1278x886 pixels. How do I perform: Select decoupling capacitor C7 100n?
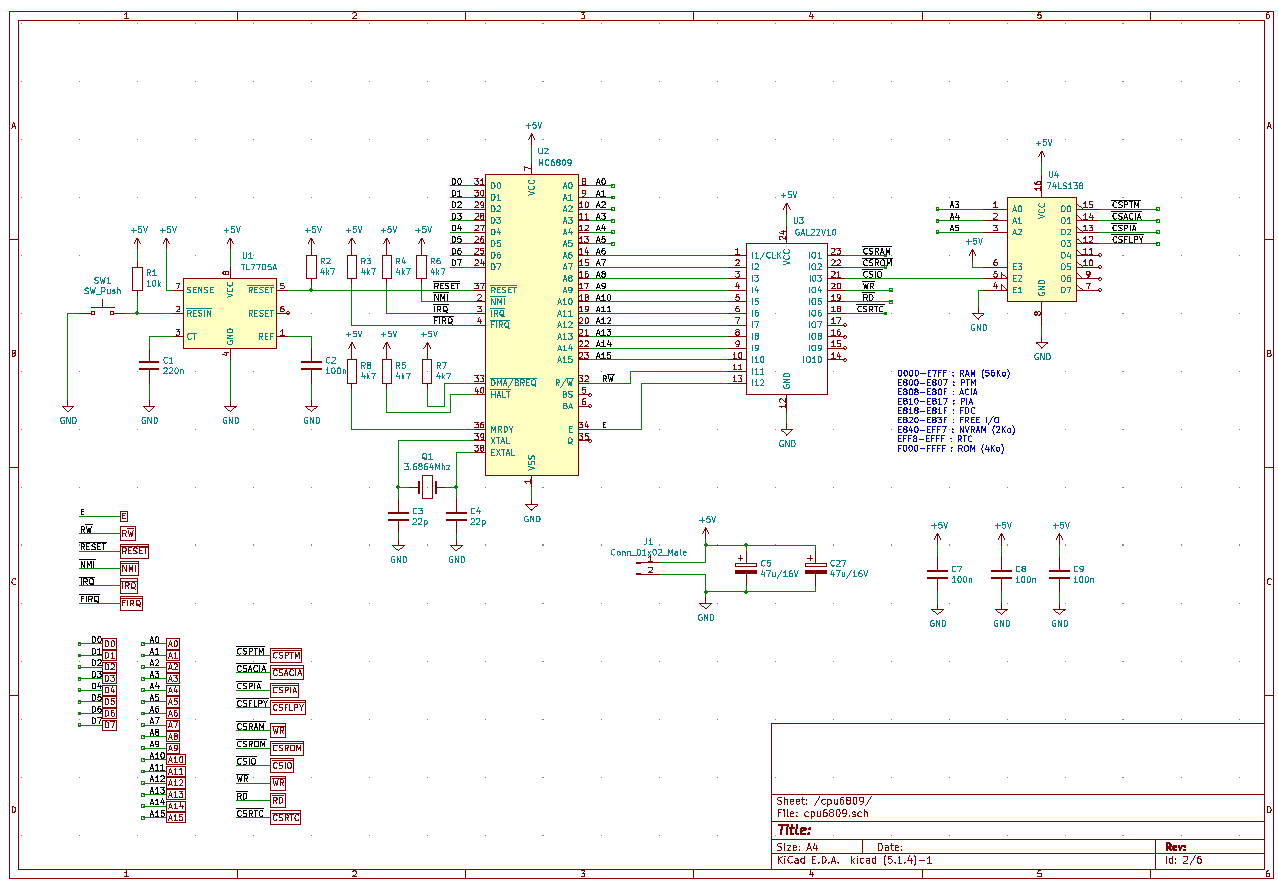click(938, 574)
